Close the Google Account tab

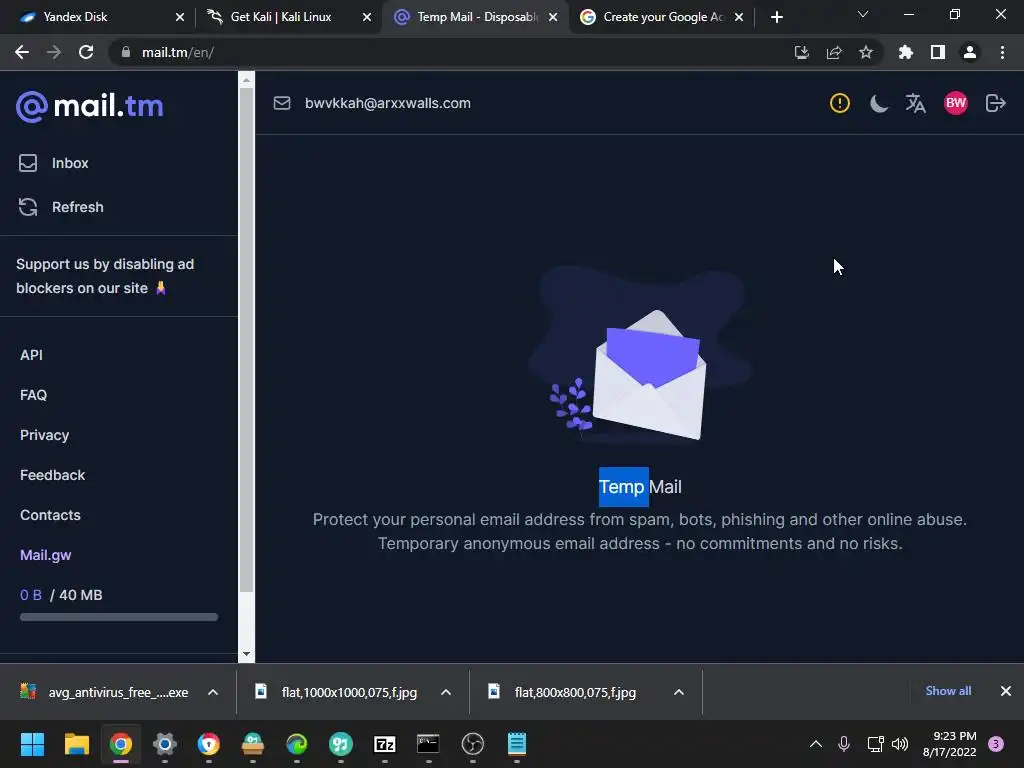pos(739,17)
